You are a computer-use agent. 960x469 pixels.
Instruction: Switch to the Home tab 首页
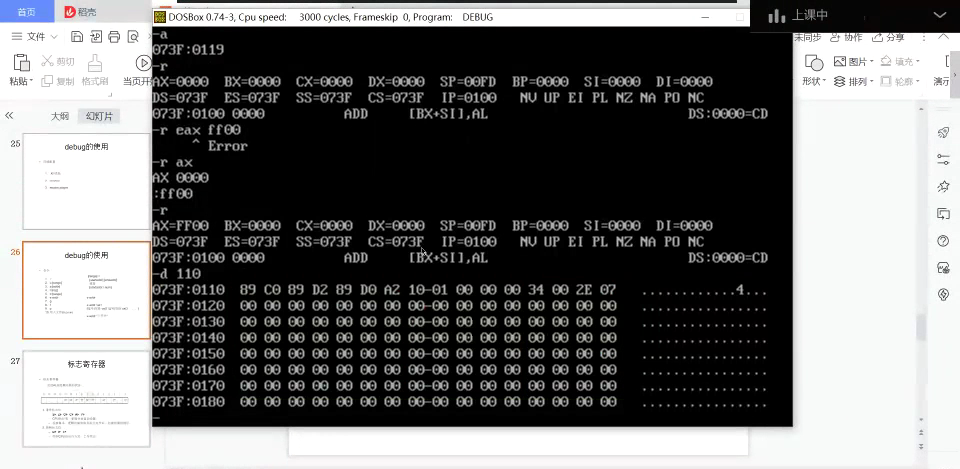click(x=26, y=12)
